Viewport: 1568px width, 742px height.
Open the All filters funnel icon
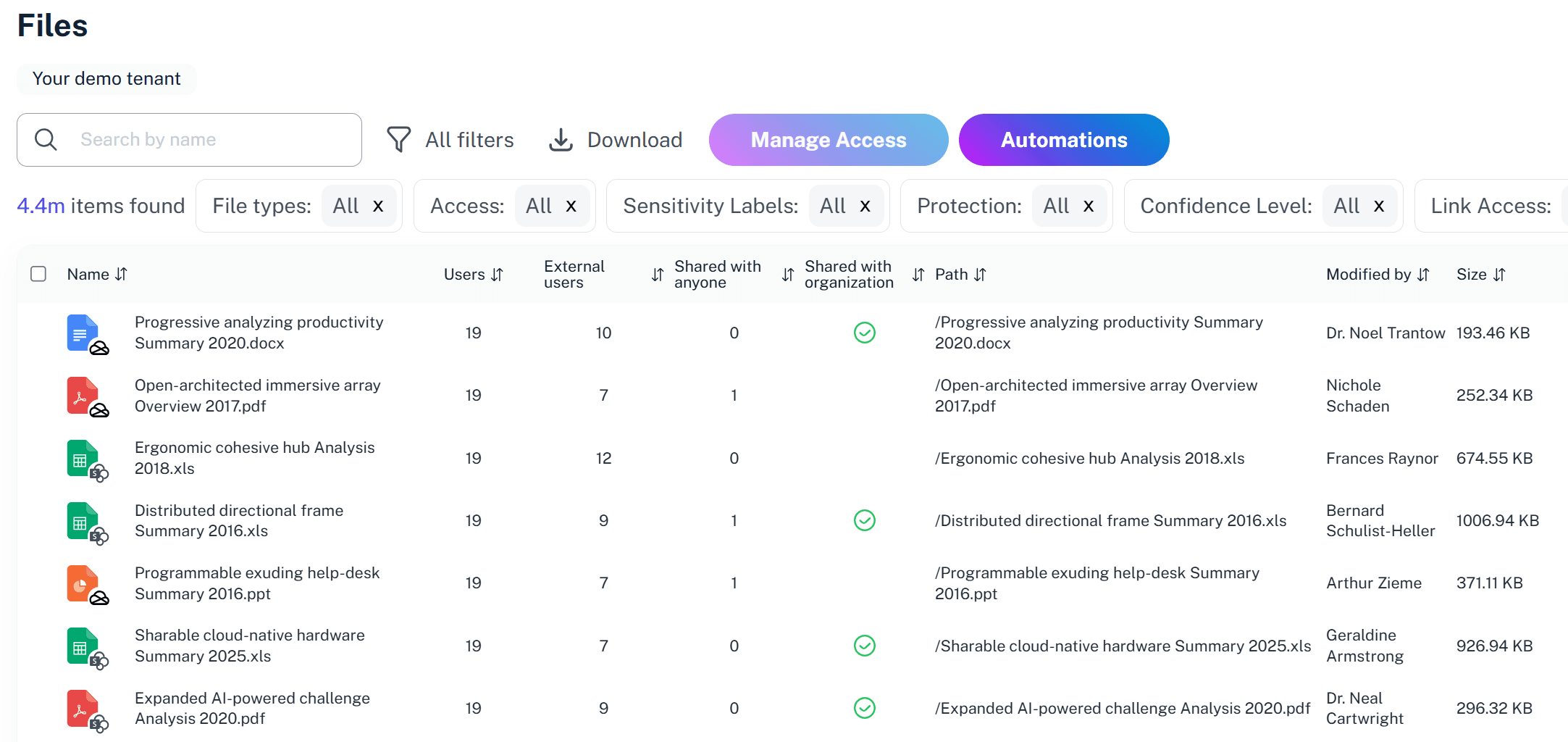tap(398, 139)
